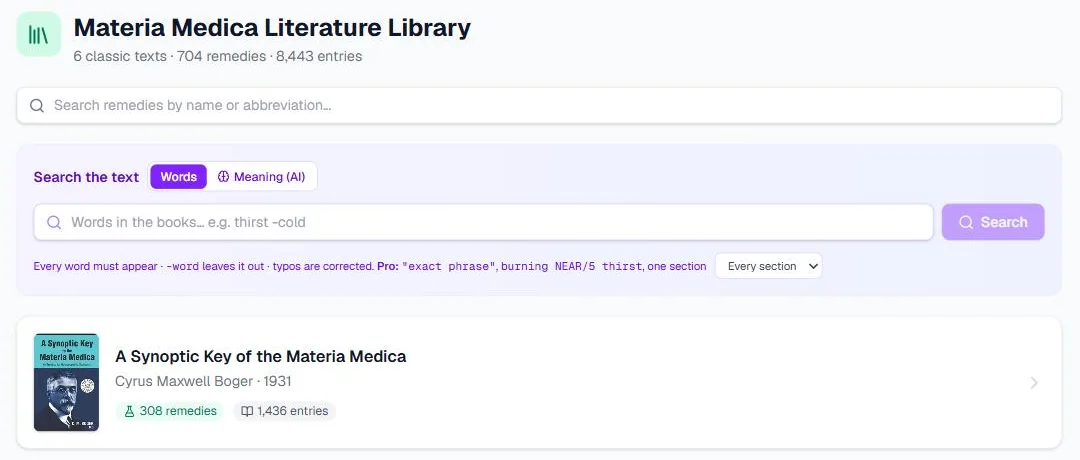This screenshot has height=460, width=1080.
Task: Click the Synoptic Key book cover thumbnail
Action: pyautogui.click(x=66, y=382)
